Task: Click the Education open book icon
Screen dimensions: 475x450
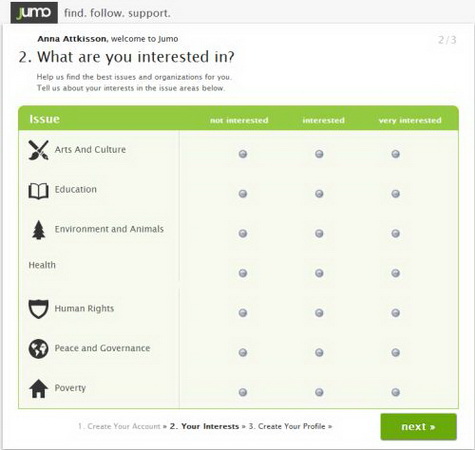Action: click(38, 191)
